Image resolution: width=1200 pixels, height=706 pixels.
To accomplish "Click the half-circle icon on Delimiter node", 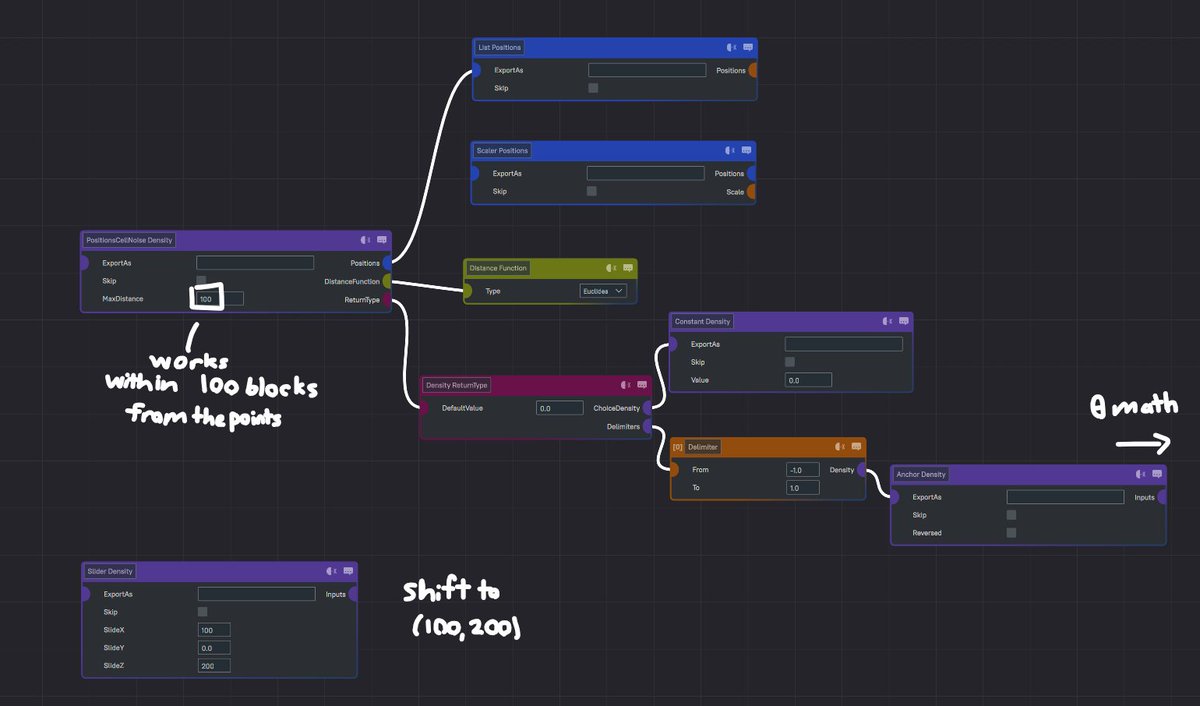I will click(841, 446).
